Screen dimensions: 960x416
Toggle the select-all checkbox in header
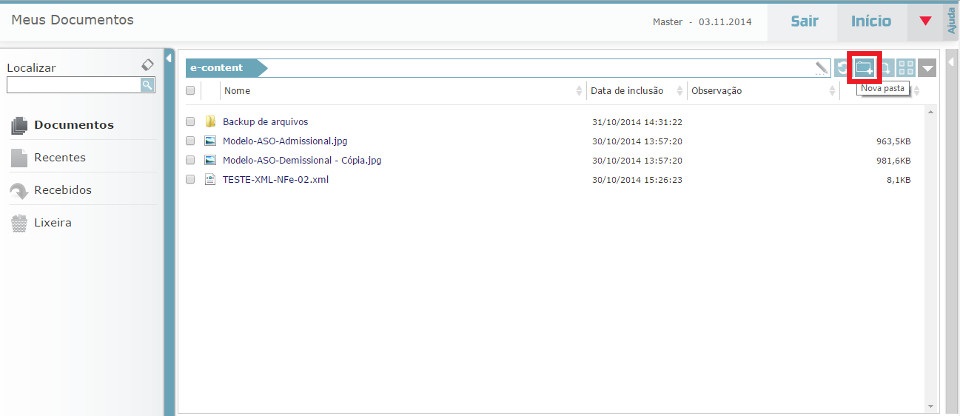point(190,91)
